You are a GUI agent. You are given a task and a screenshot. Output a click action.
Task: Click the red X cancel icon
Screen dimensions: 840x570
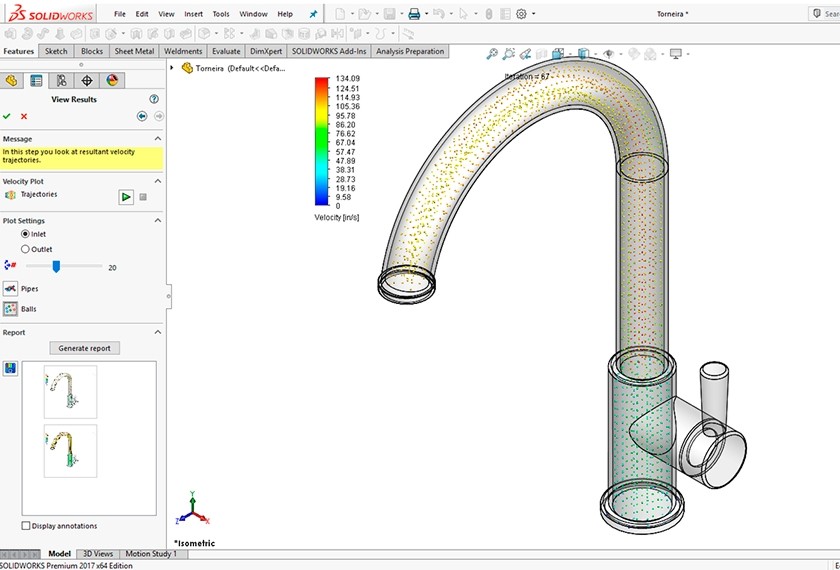(24, 116)
